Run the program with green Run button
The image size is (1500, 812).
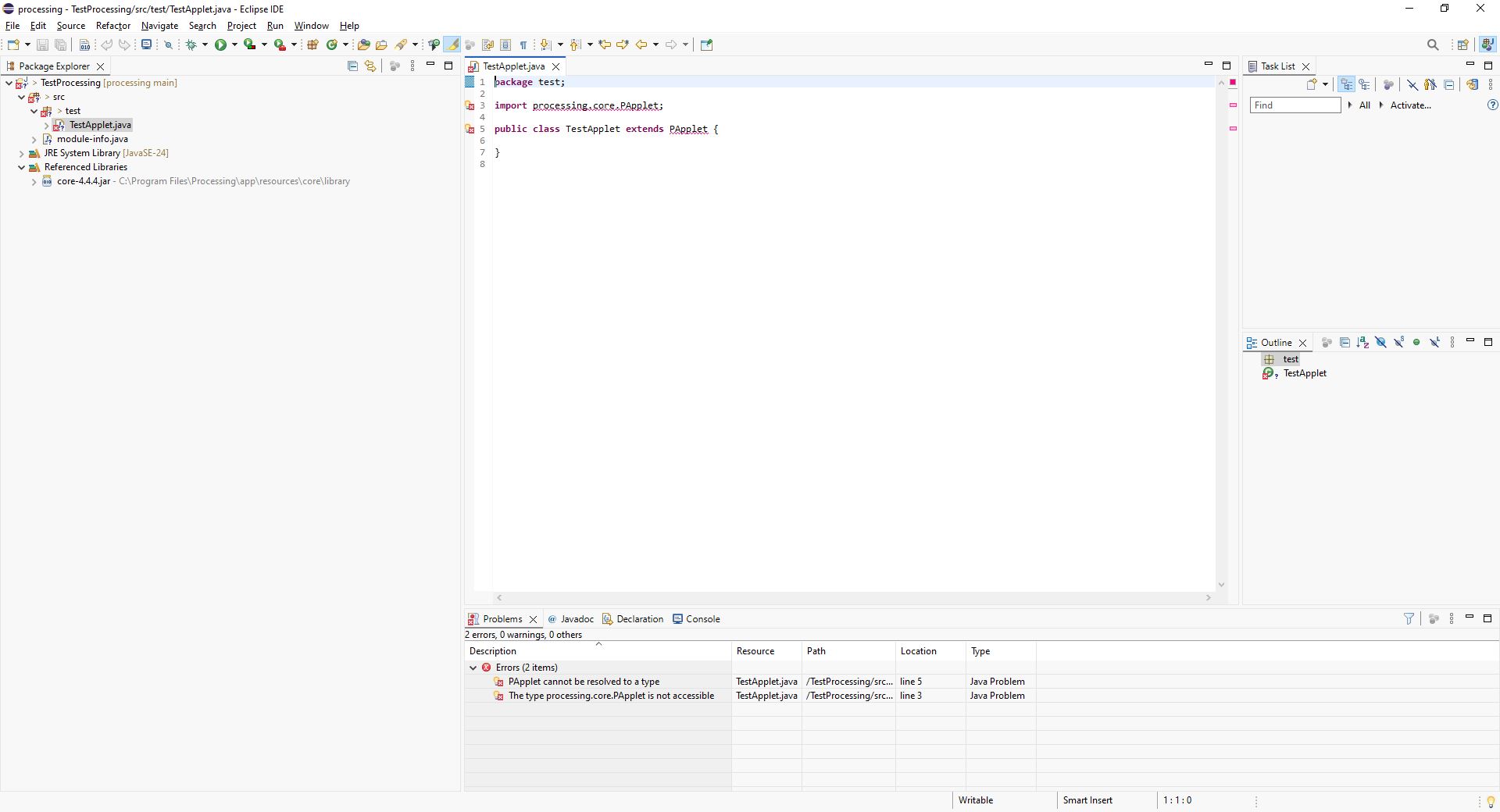click(x=221, y=45)
